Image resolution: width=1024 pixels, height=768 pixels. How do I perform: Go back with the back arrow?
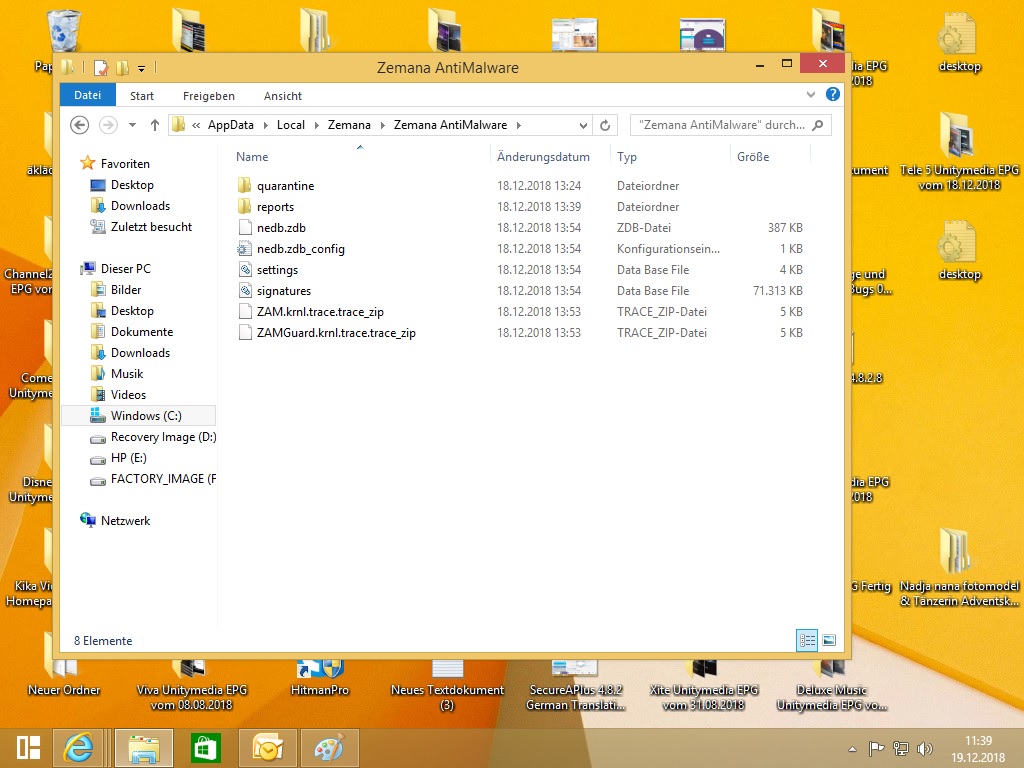click(x=80, y=125)
